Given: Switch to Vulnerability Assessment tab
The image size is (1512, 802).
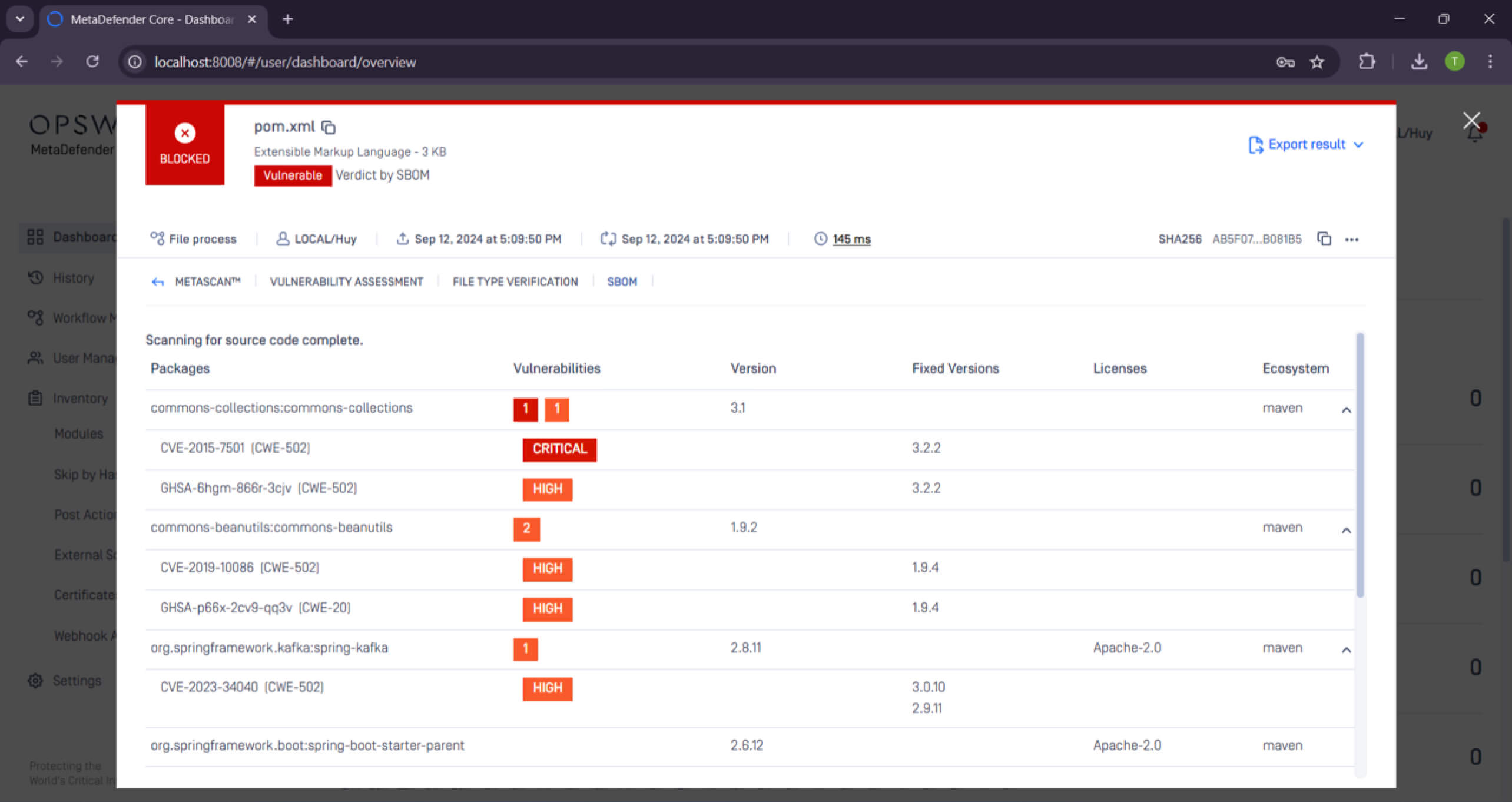Looking at the screenshot, I should pos(346,282).
